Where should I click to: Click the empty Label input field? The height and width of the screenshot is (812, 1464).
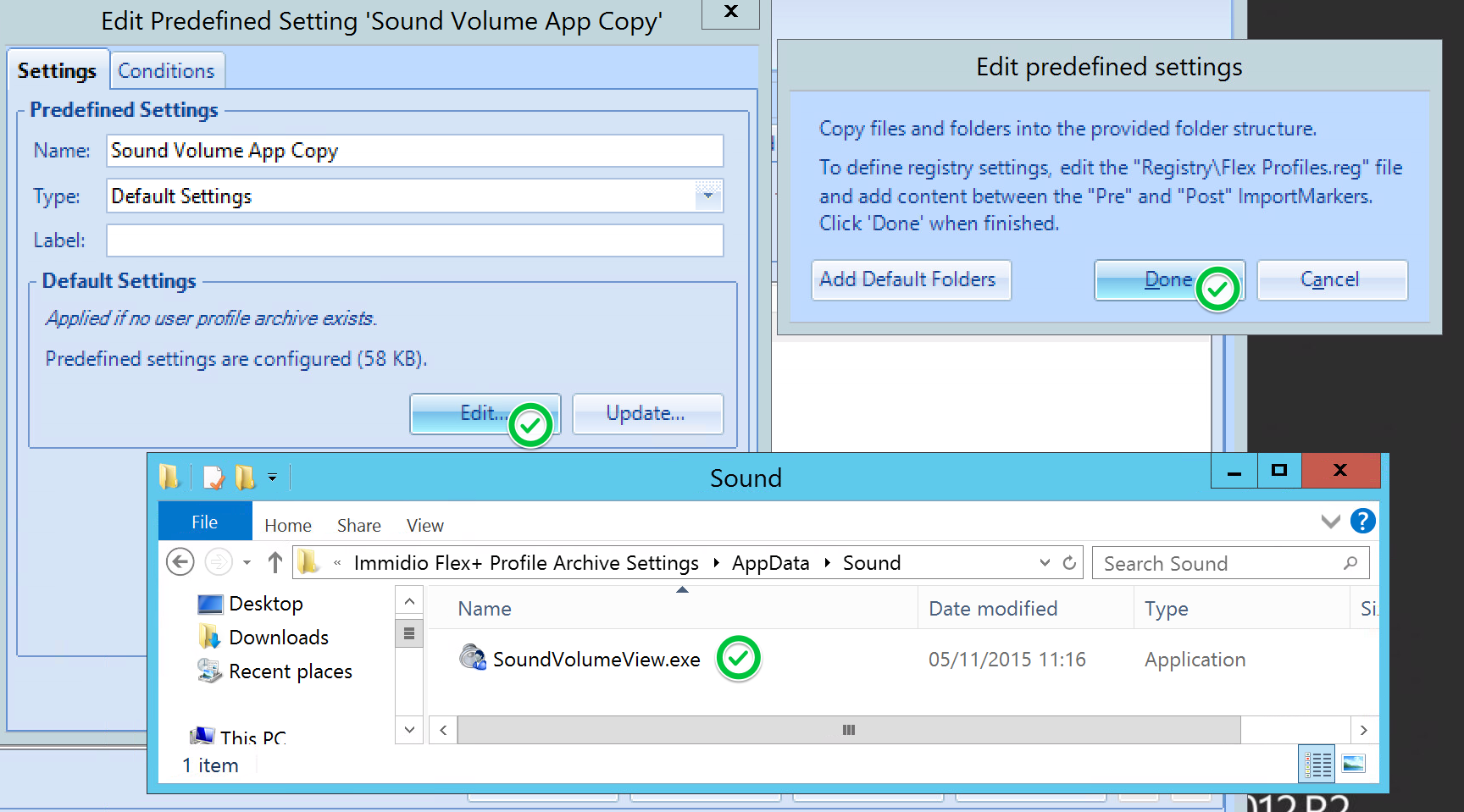415,240
